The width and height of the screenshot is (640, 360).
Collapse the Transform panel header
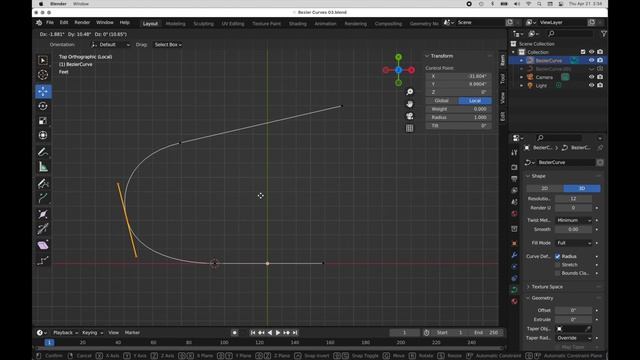pos(442,56)
